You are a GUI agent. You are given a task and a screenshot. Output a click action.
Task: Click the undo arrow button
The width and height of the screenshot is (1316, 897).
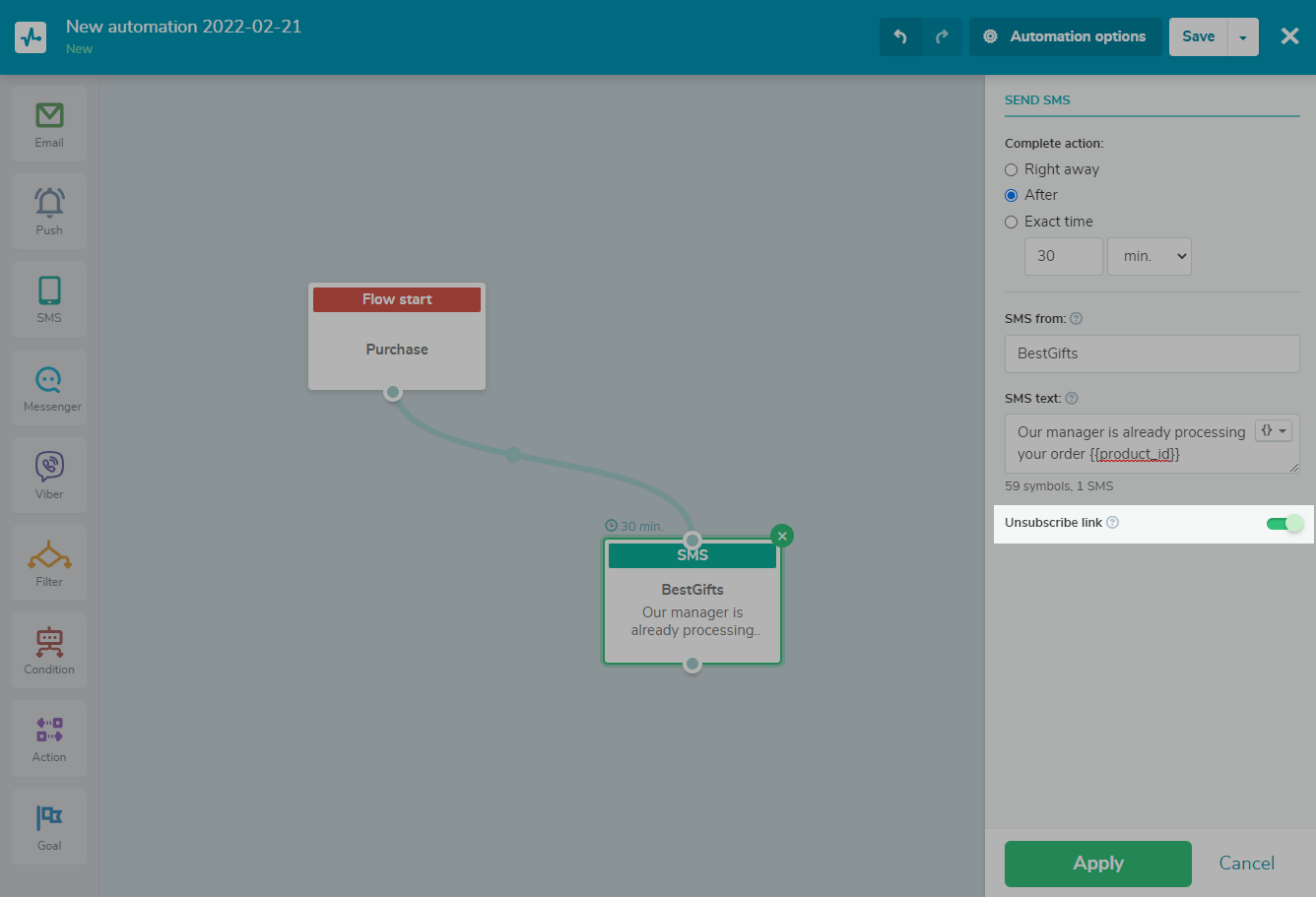point(900,36)
